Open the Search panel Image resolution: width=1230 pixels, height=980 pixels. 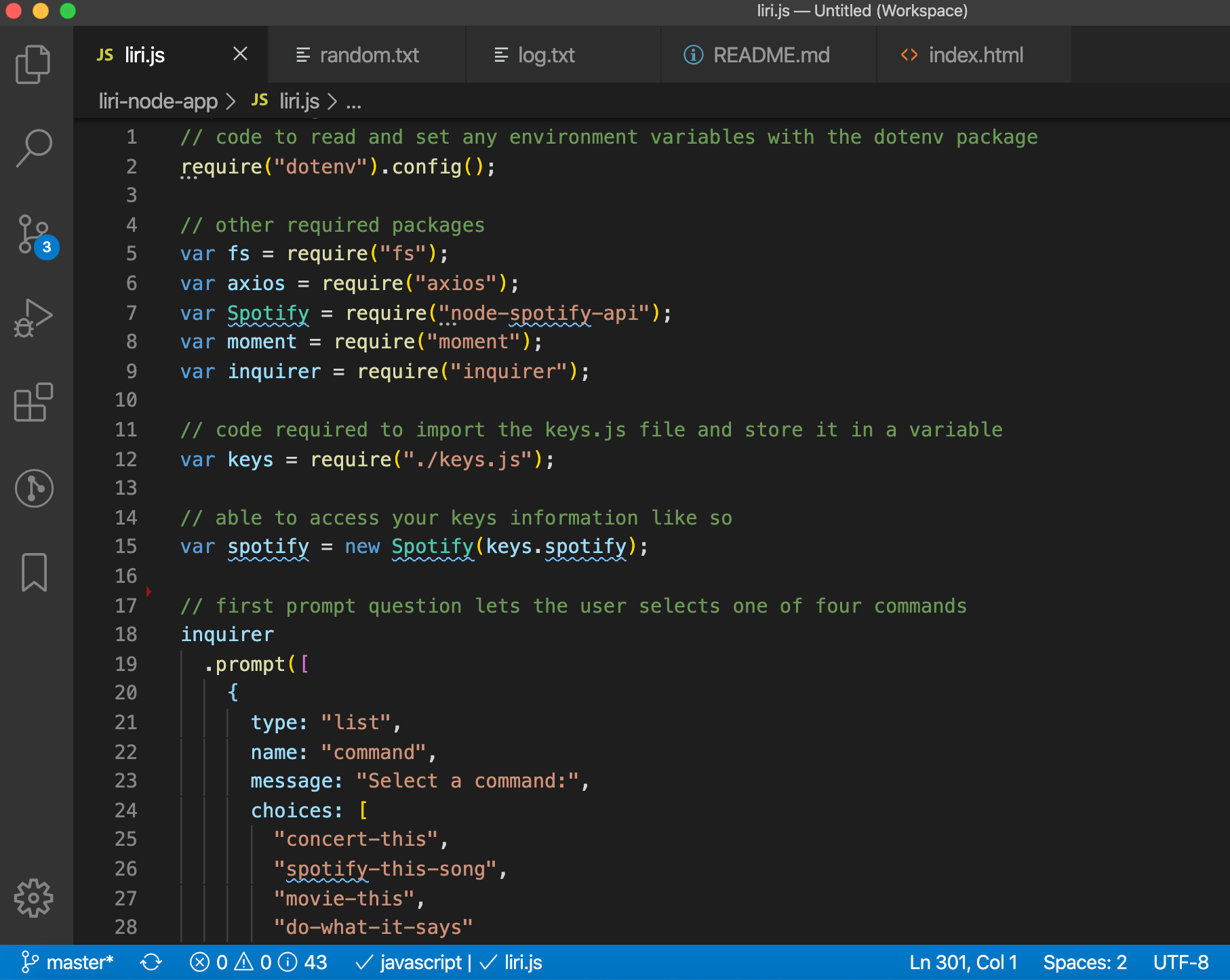click(x=33, y=148)
